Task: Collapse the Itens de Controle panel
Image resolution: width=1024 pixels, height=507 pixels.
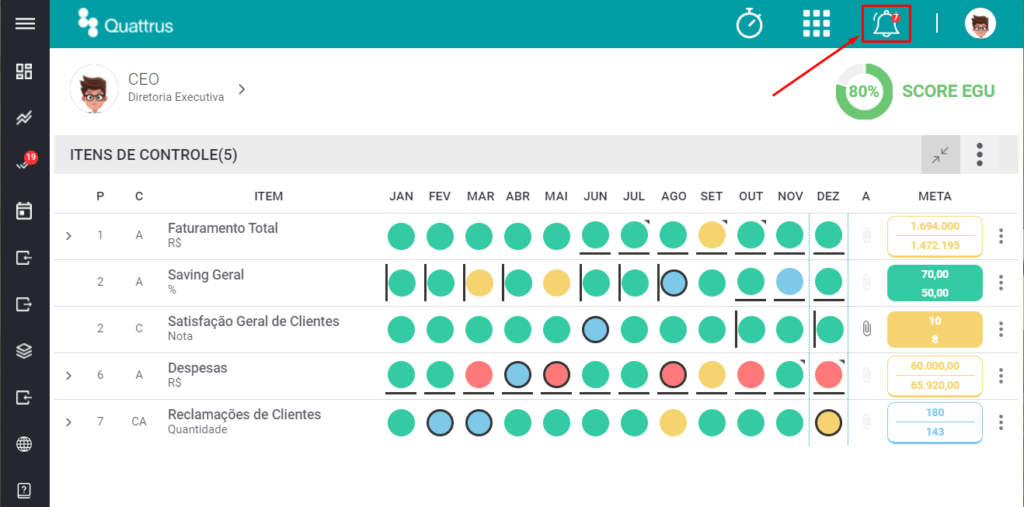Action: click(940, 155)
